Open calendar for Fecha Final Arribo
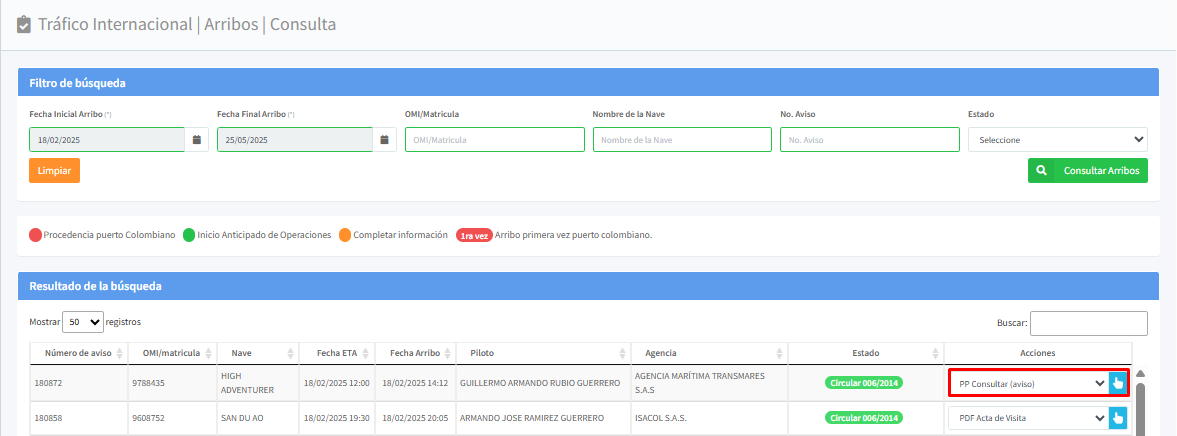The width and height of the screenshot is (1177, 436). (x=385, y=140)
